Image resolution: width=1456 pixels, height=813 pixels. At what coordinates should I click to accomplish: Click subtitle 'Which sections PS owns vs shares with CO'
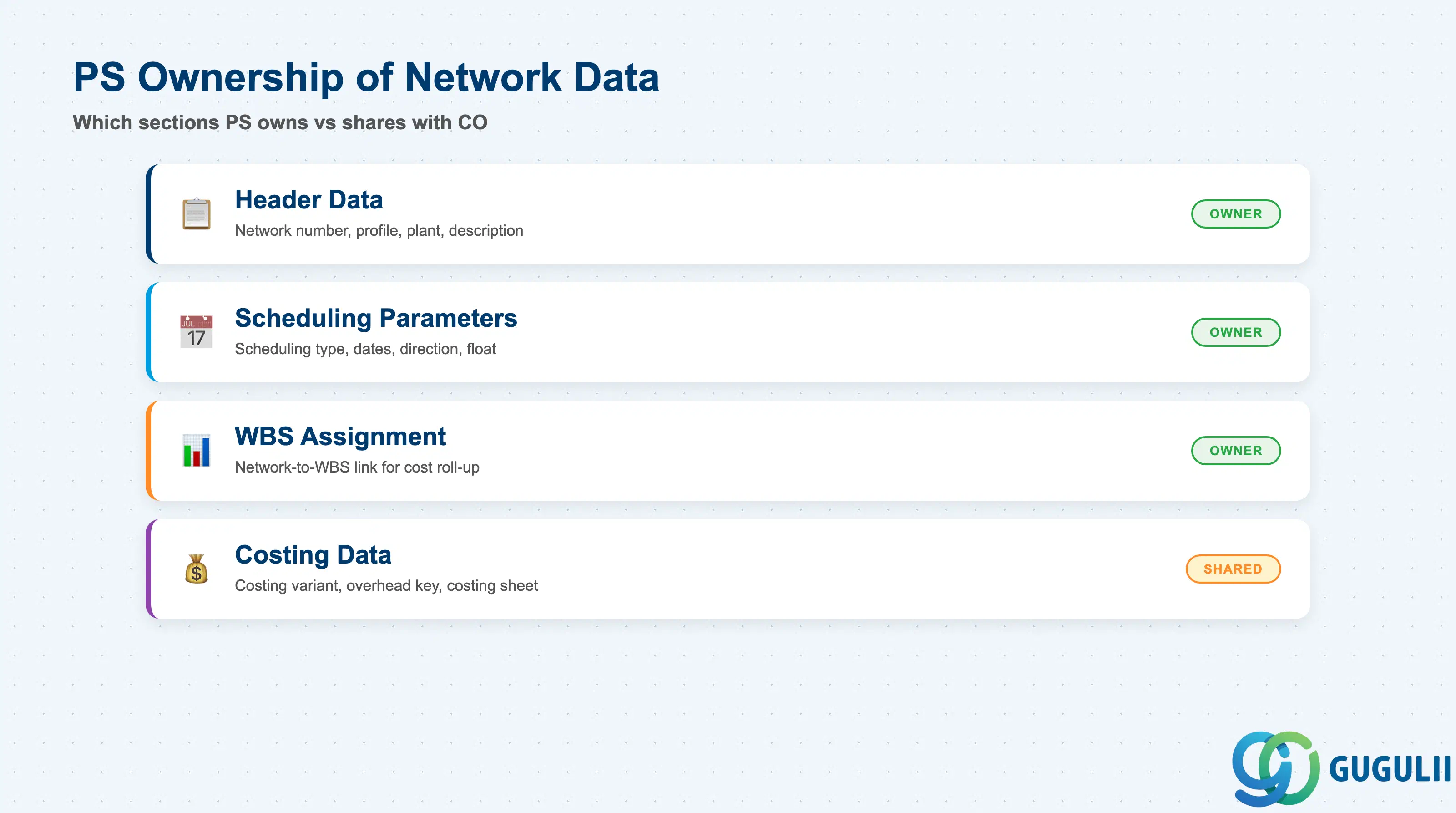click(280, 122)
